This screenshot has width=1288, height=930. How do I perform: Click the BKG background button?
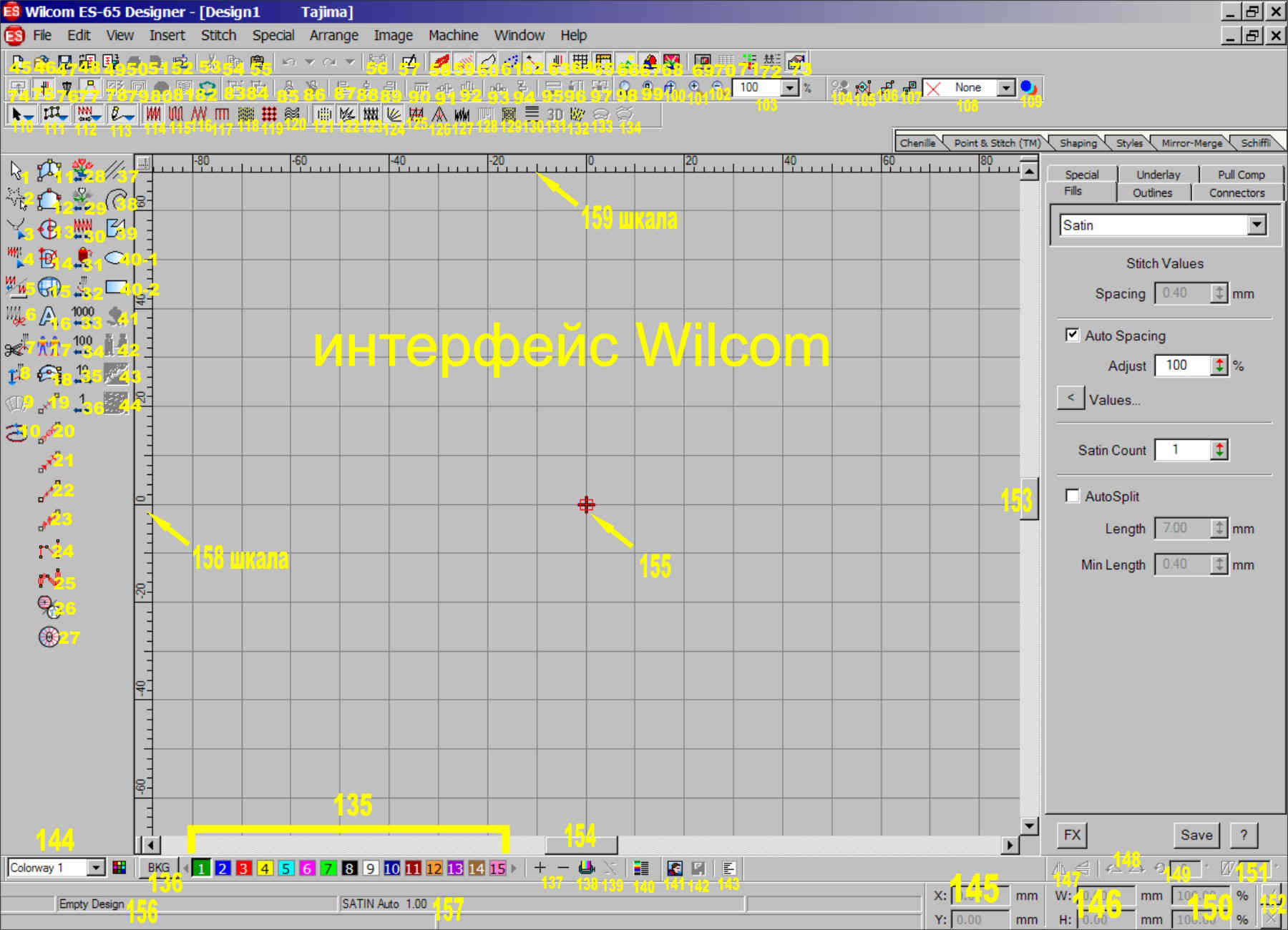(x=158, y=868)
